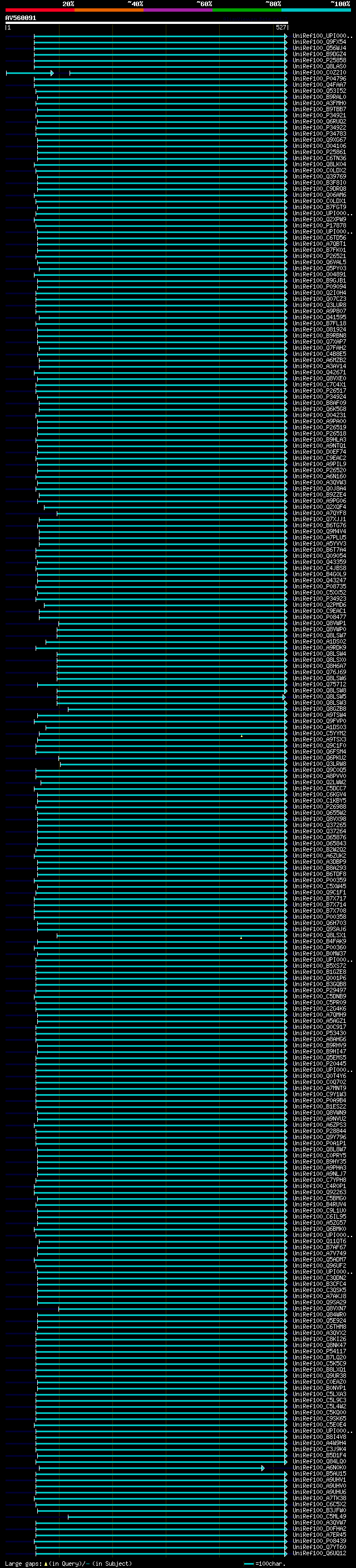Select the UniRef100_Q9XG67 label
This screenshot has height=1568, width=356.
tap(319, 140)
